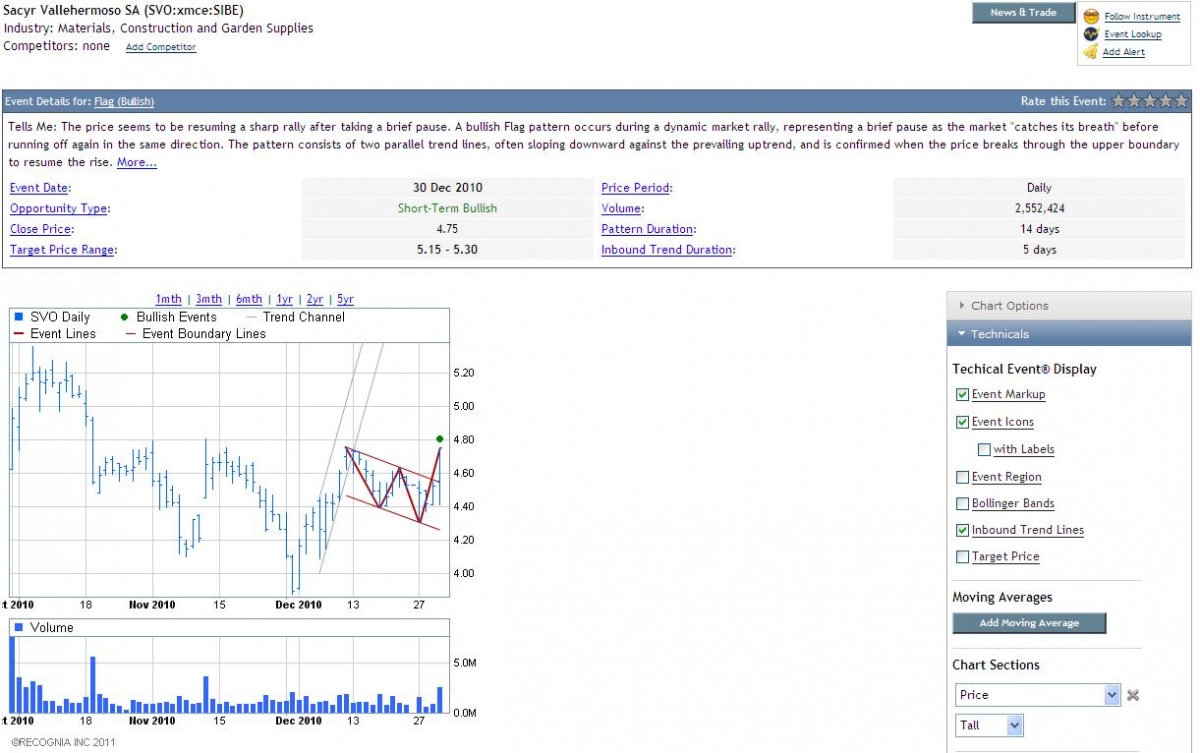Image resolution: width=1200 pixels, height=753 pixels.
Task: Select the 5yr chart range
Action: pos(345,299)
